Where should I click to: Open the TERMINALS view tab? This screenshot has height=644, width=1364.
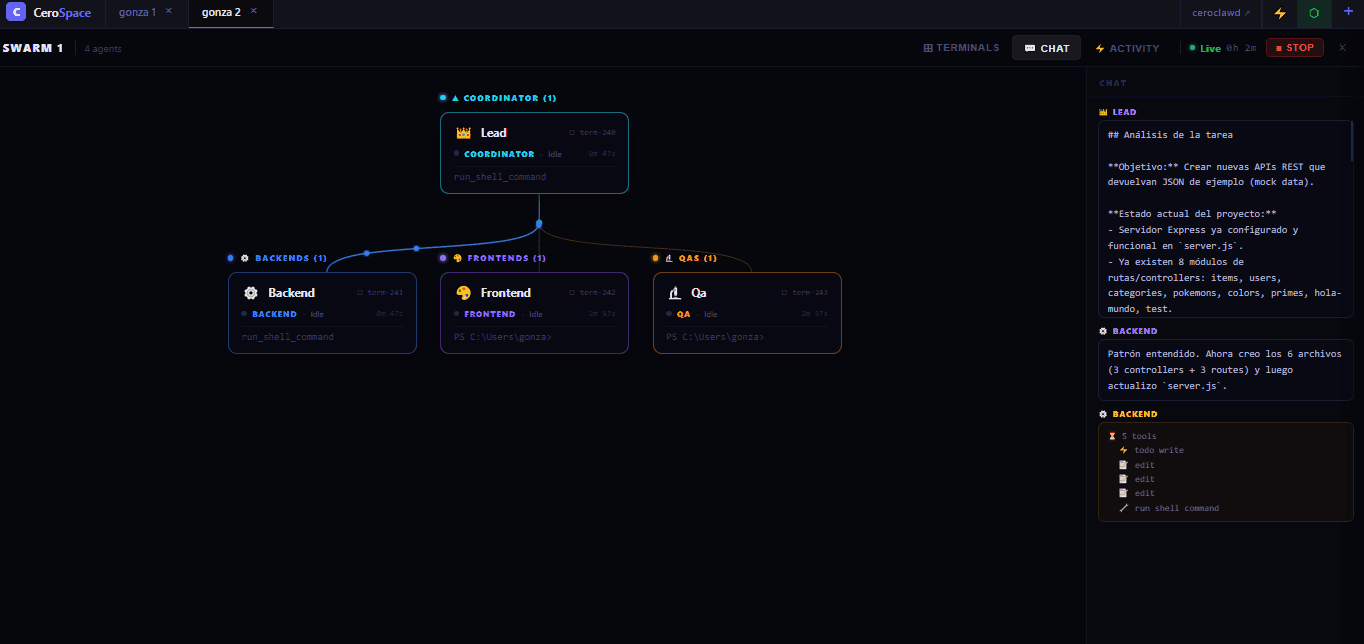pos(961,48)
